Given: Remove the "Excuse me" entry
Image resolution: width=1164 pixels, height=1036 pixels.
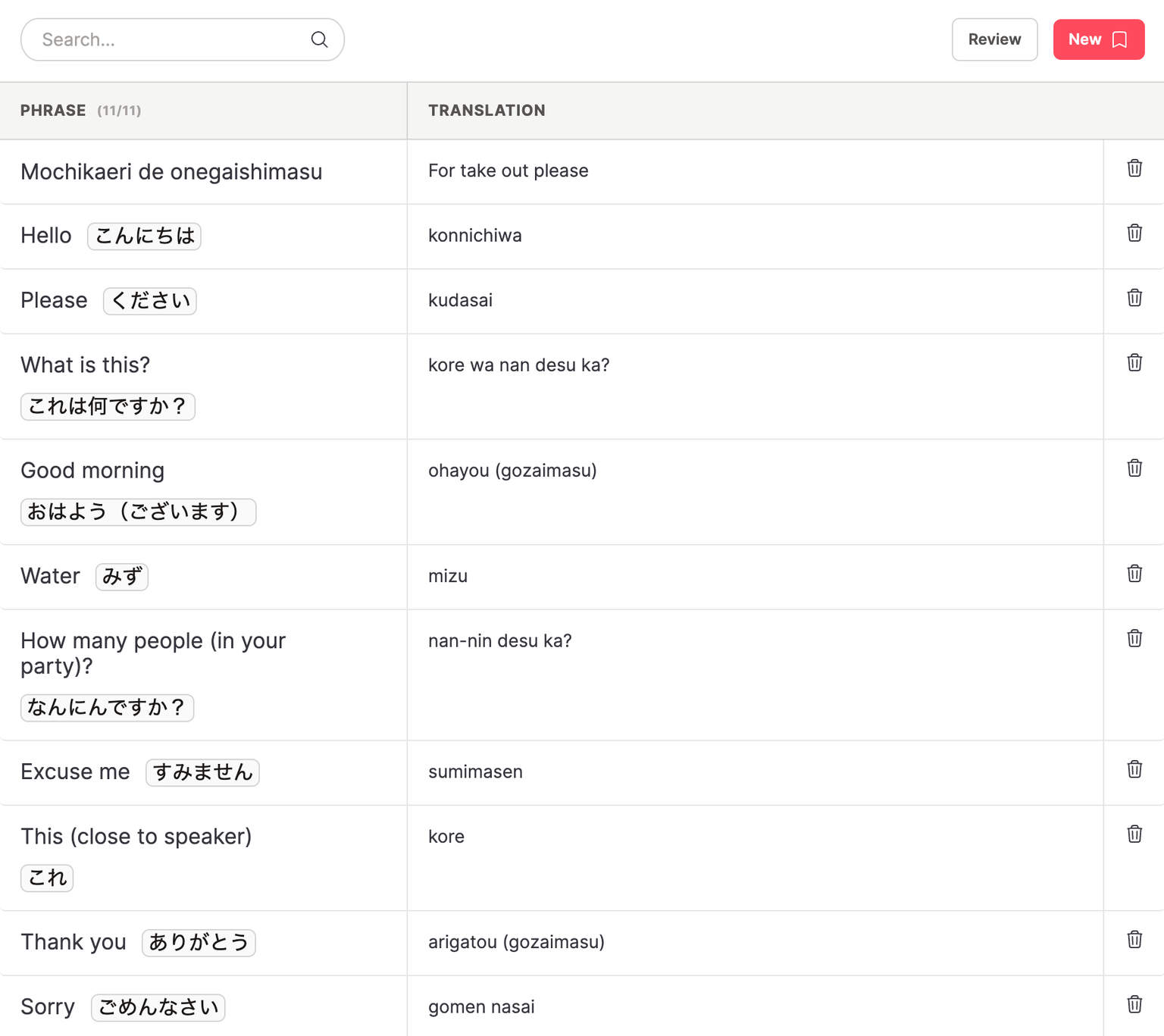Looking at the screenshot, I should point(1134,769).
